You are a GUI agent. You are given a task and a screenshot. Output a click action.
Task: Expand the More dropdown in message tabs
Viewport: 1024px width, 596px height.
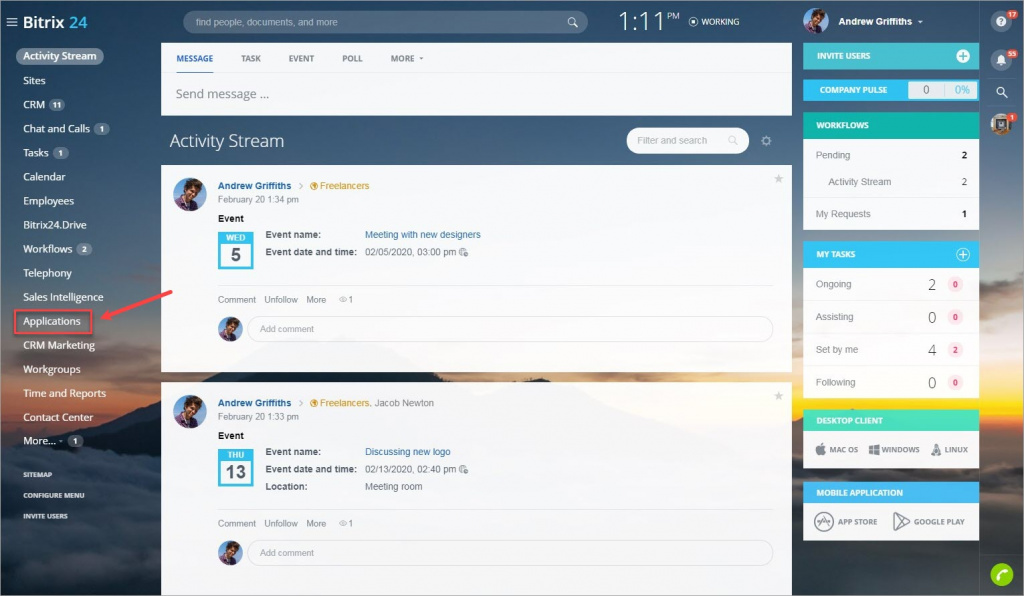coord(407,59)
